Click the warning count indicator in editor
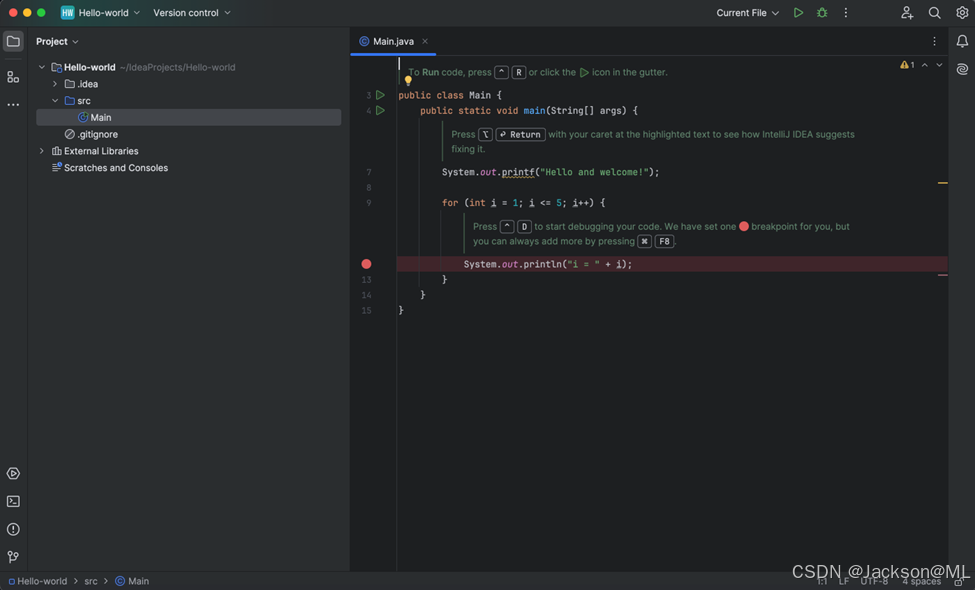 906,65
